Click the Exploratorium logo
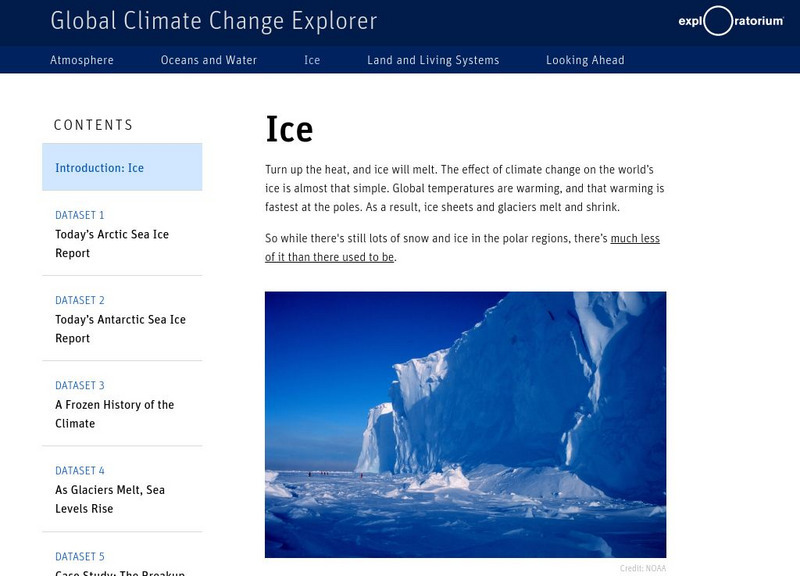The image size is (800, 576). 729,20
